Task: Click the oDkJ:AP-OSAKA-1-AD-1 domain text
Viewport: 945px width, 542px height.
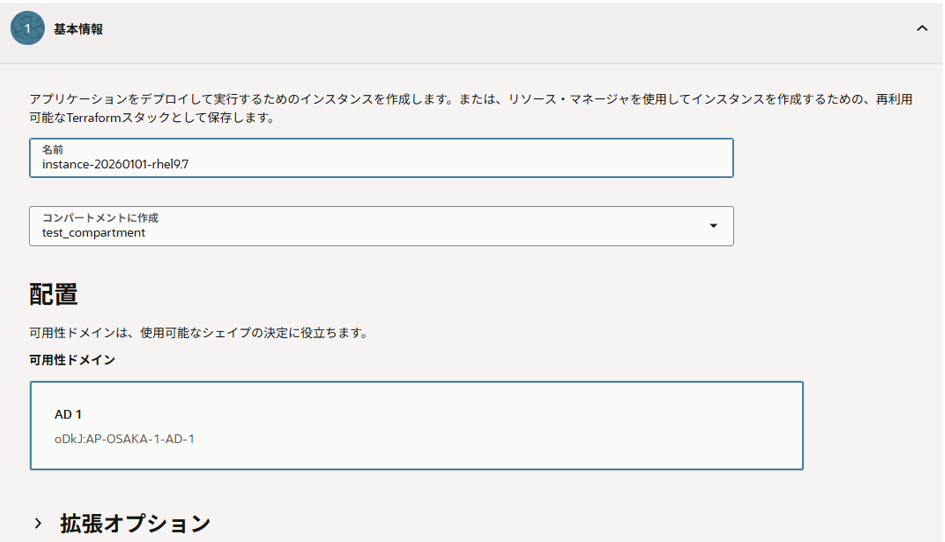Action: point(124,438)
